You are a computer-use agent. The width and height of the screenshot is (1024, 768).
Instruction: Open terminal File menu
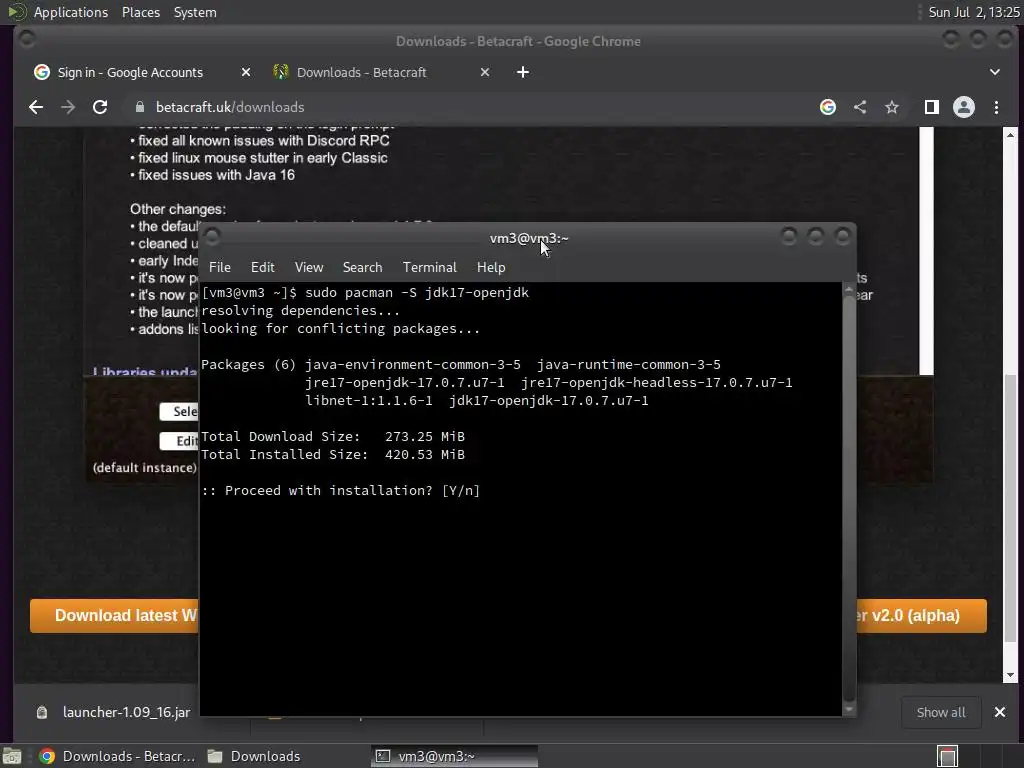[x=219, y=268]
